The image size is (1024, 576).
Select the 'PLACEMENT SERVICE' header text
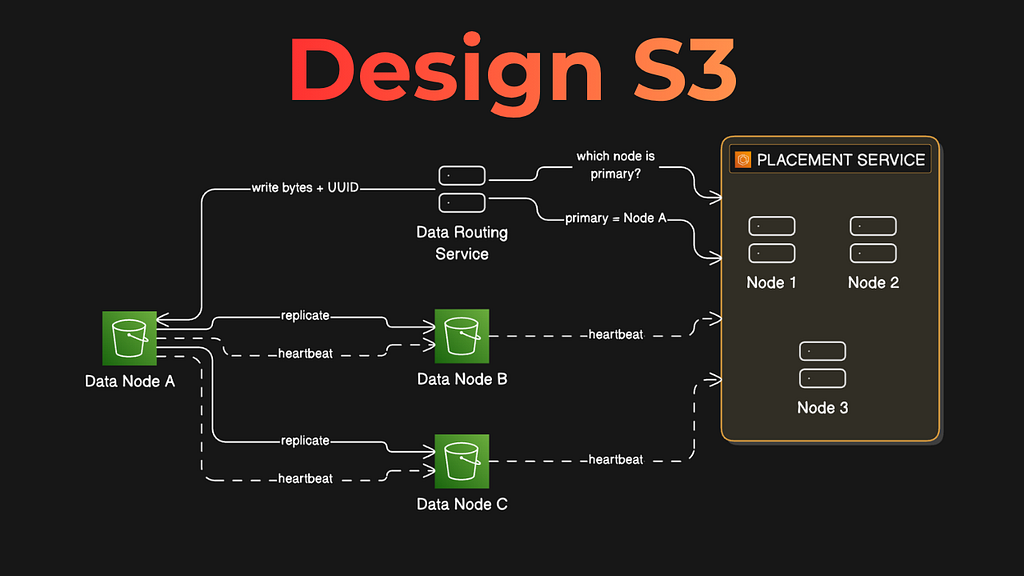pos(840,160)
